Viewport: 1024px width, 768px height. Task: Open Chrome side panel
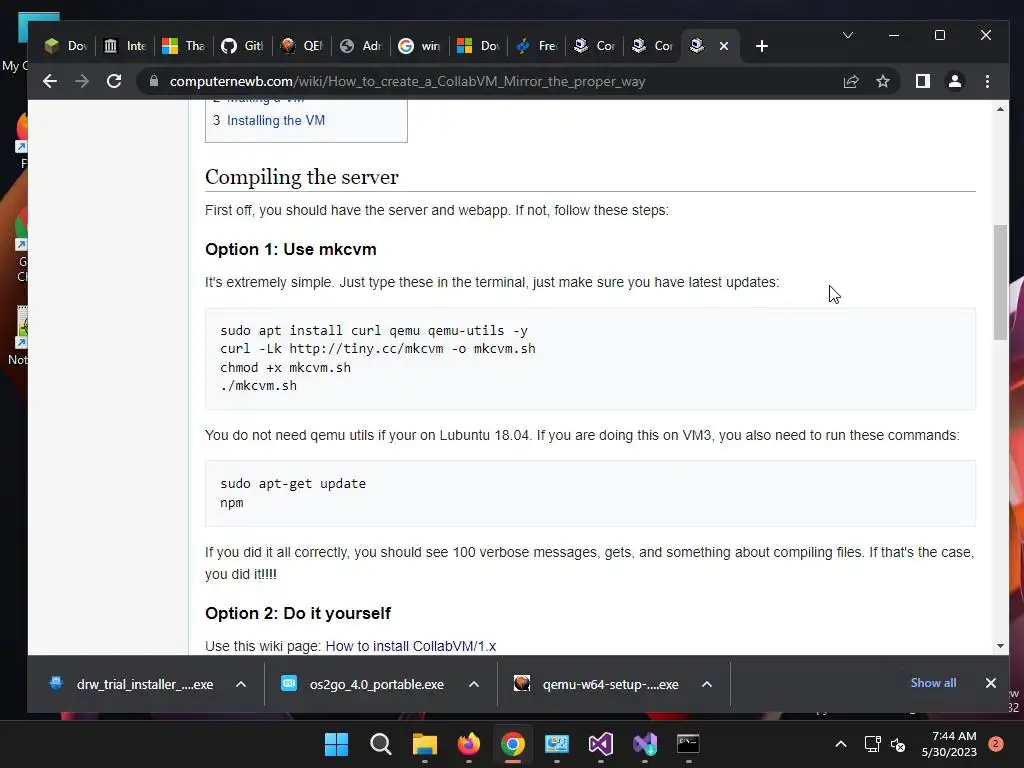click(x=922, y=81)
